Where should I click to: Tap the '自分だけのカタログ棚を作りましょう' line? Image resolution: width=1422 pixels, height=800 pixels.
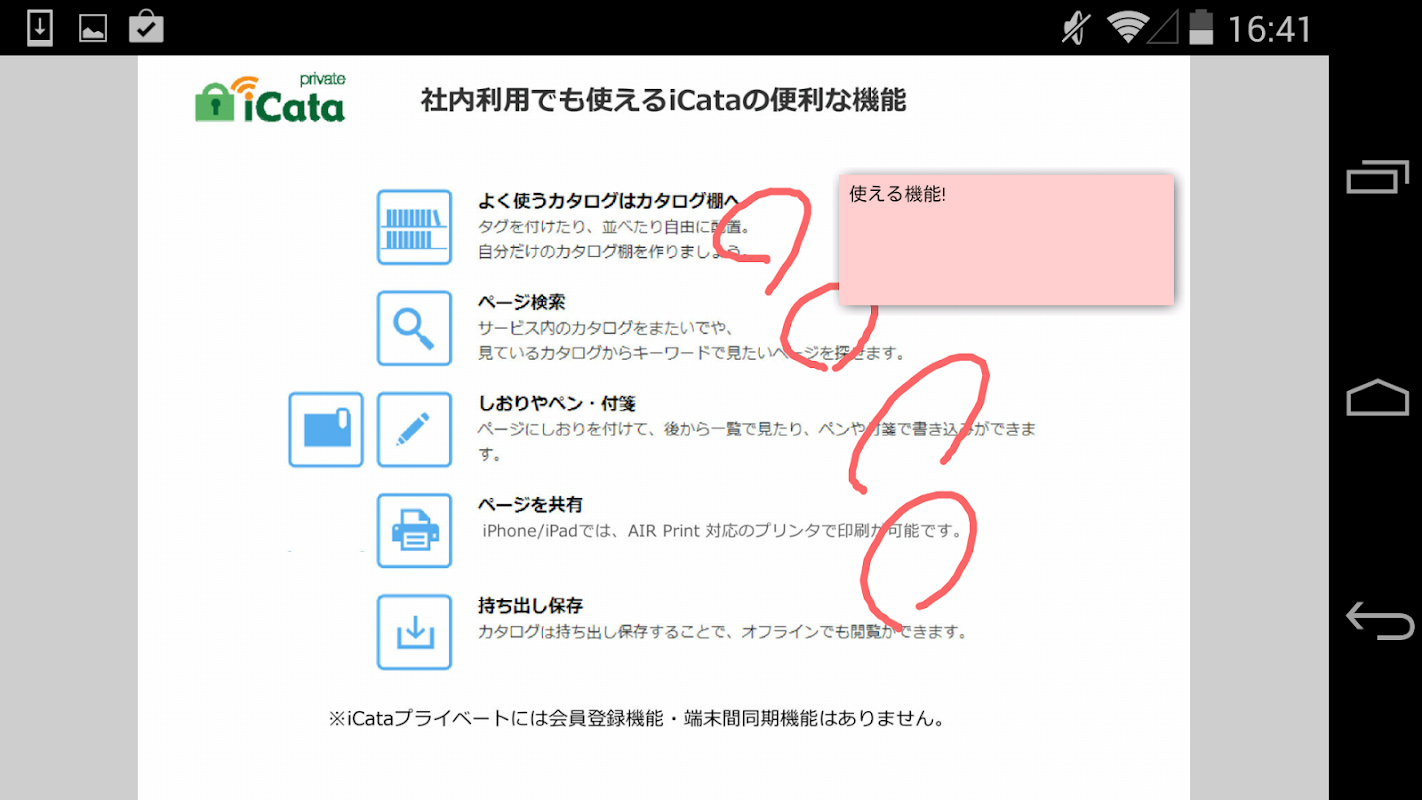pyautogui.click(x=613, y=252)
